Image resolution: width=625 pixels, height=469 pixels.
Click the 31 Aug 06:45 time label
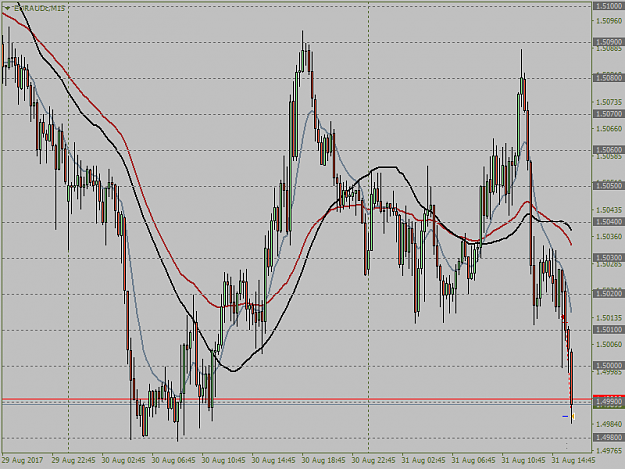pyautogui.click(x=474, y=460)
